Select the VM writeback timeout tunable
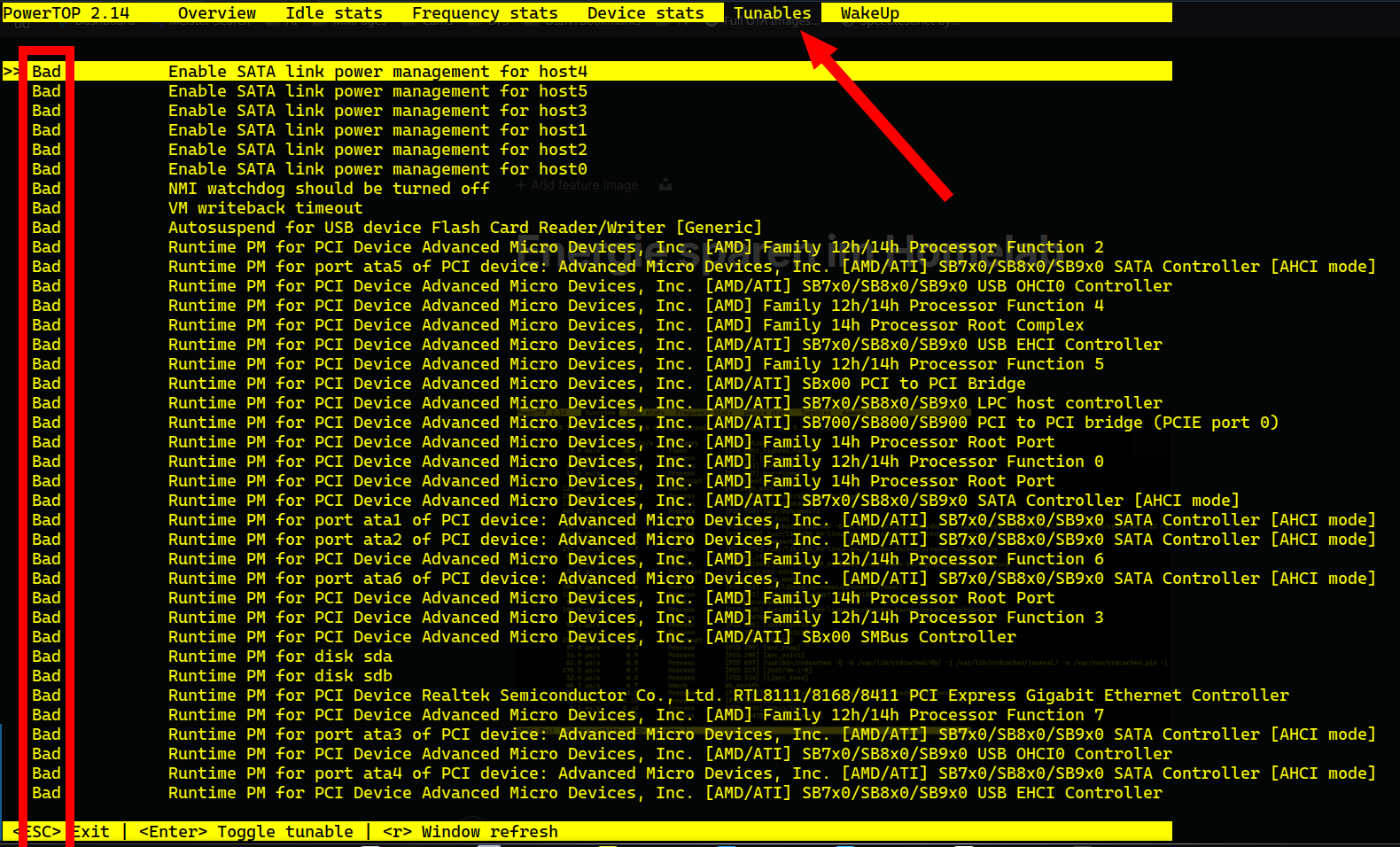This screenshot has height=847, width=1400. [x=266, y=208]
